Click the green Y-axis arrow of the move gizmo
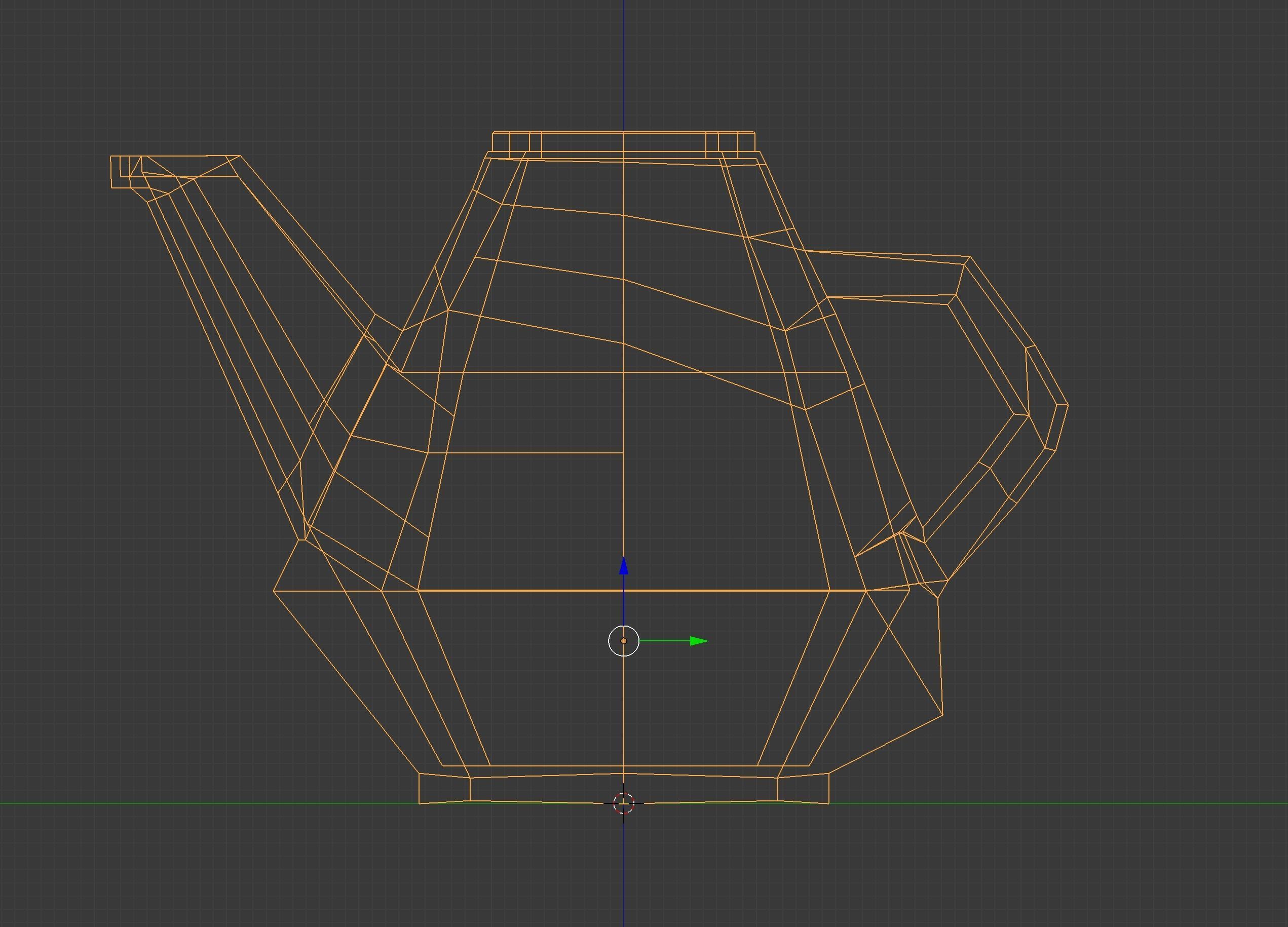Viewport: 1288px width, 927px height. point(699,641)
